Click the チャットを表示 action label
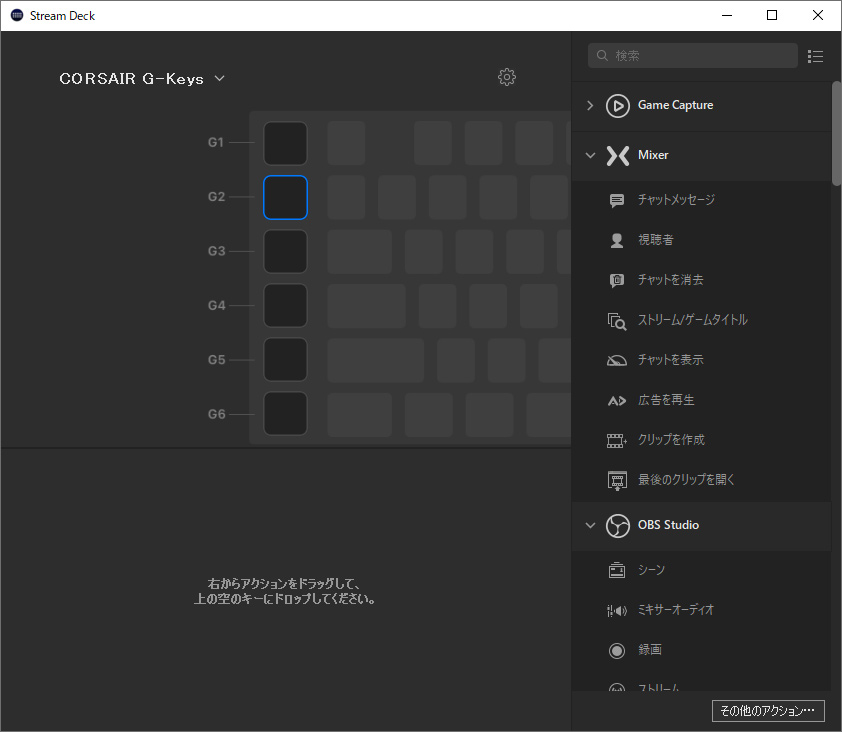 (670, 360)
